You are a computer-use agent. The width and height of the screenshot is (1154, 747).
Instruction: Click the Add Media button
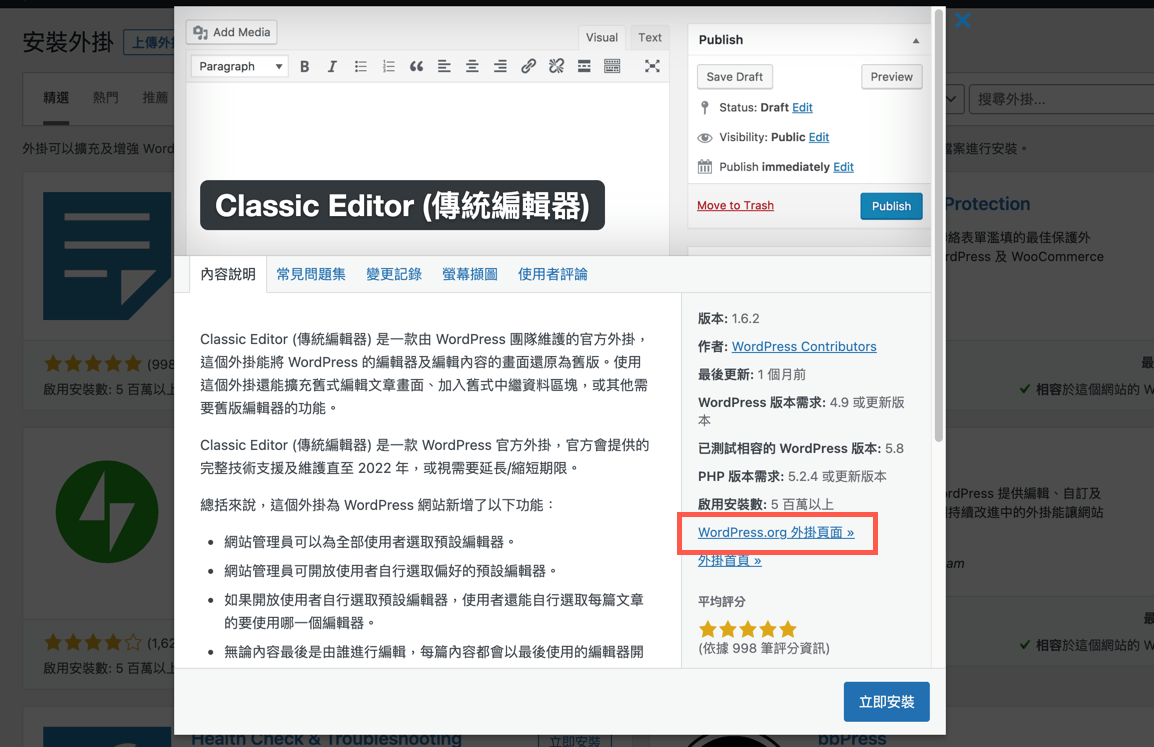[232, 32]
